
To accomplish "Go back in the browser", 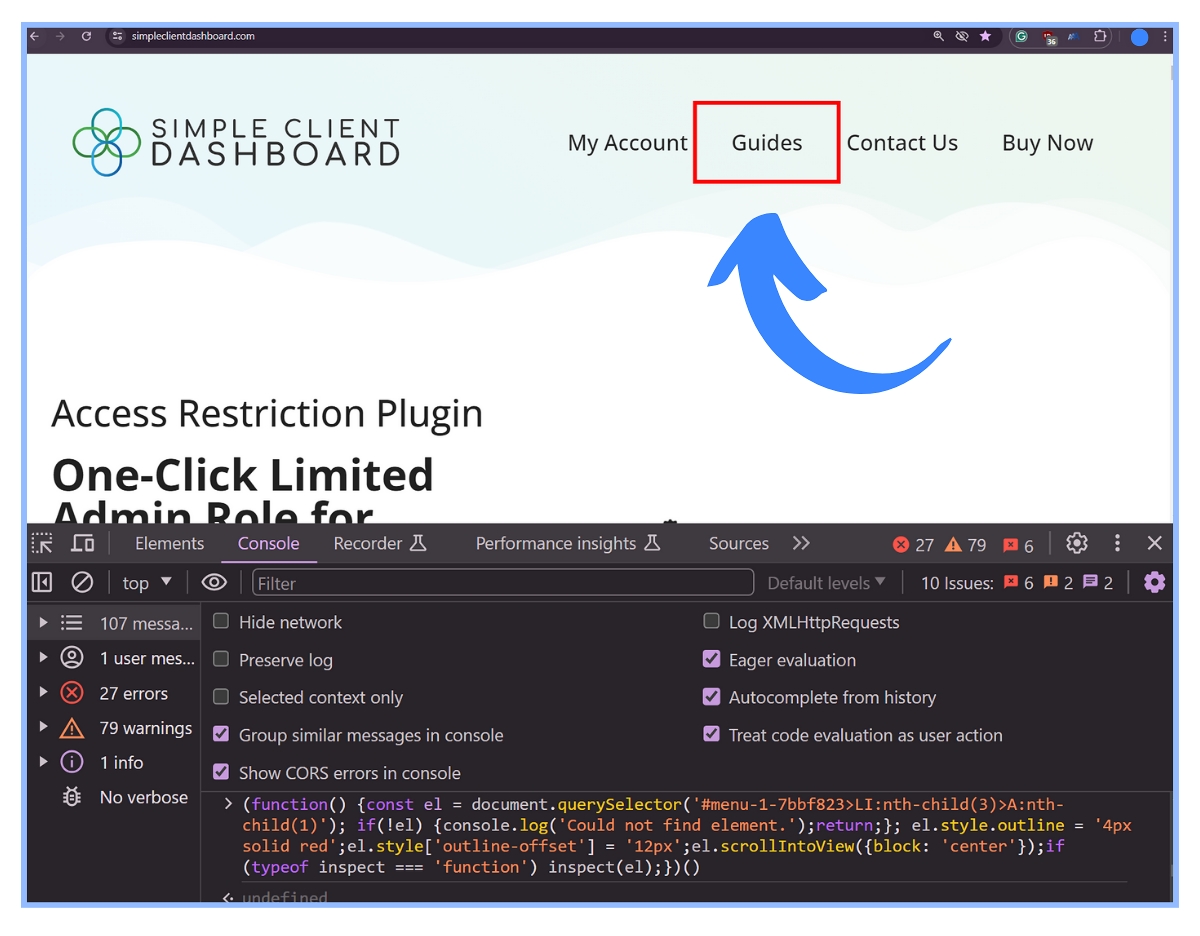I will (x=35, y=36).
